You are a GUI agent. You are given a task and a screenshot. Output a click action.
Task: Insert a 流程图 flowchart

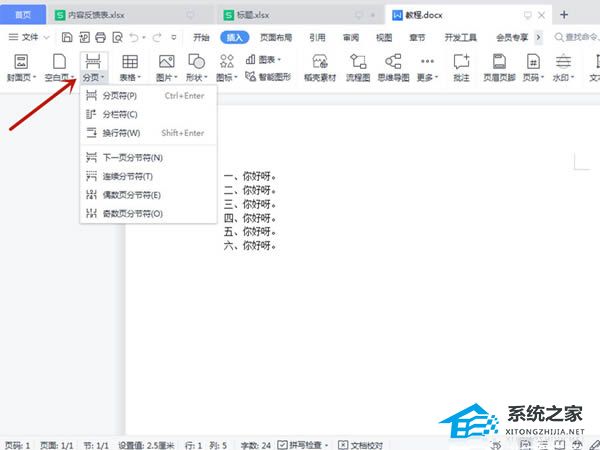(358, 67)
